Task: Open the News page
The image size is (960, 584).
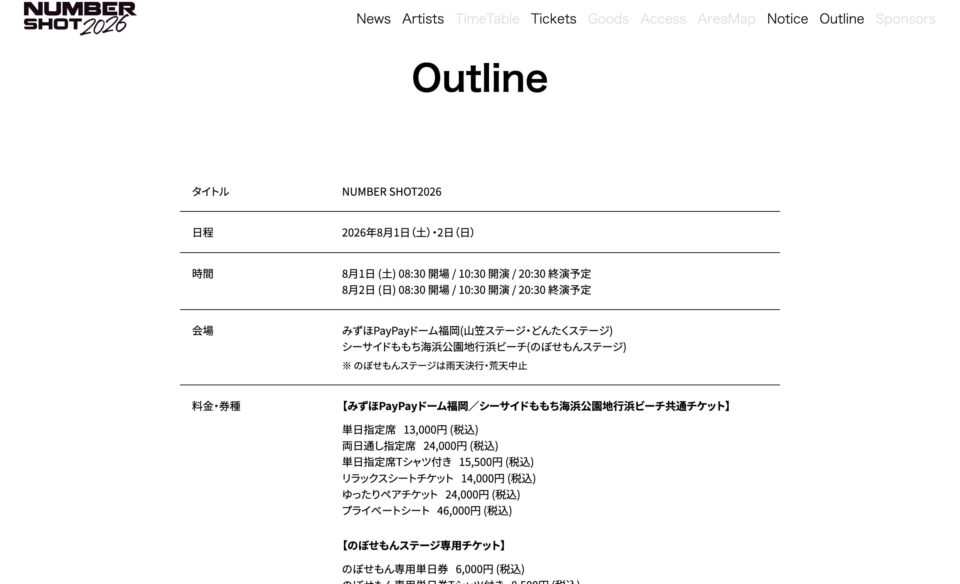Action: pyautogui.click(x=372, y=19)
